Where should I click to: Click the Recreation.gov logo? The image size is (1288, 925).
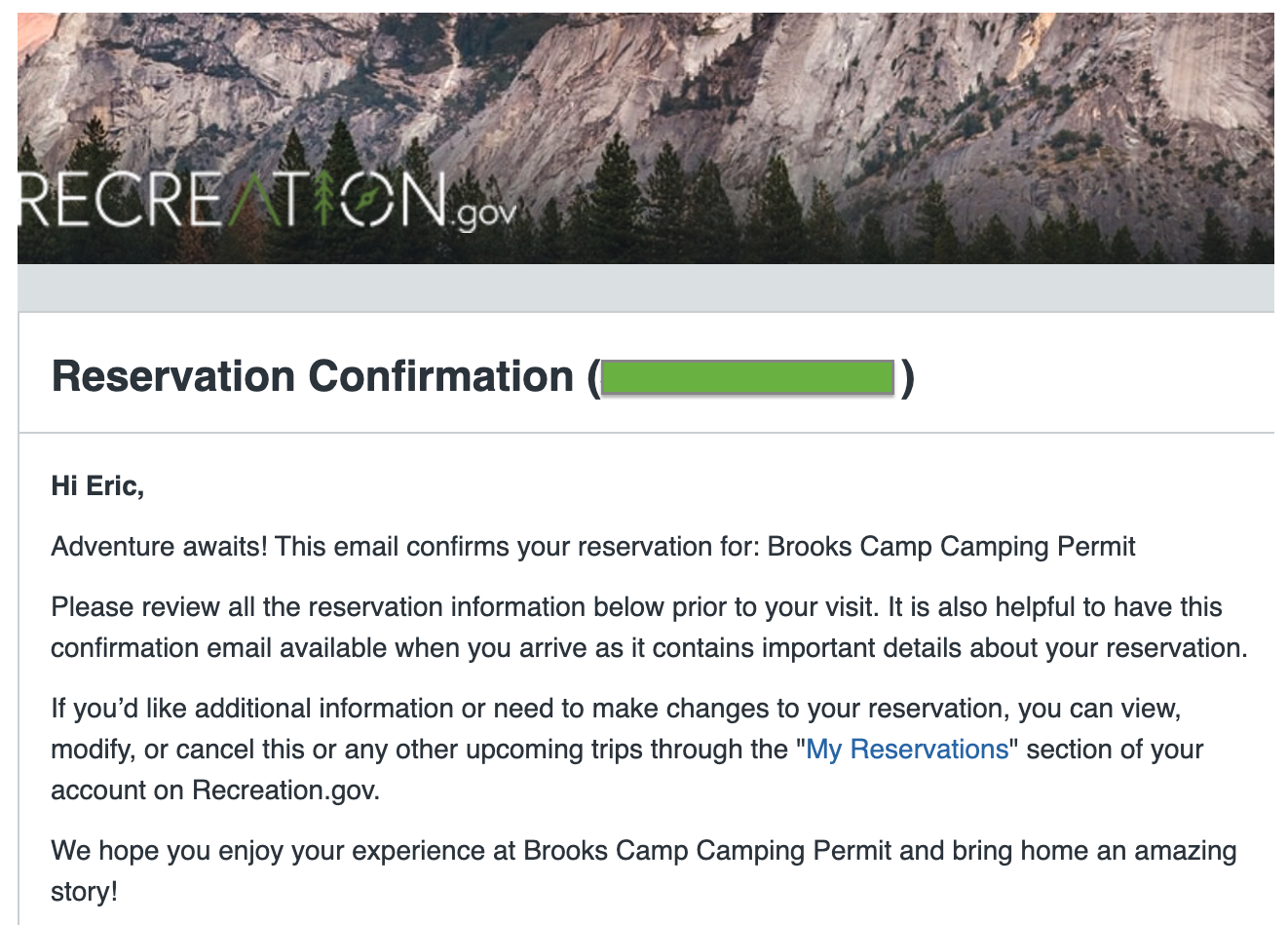coord(234,202)
